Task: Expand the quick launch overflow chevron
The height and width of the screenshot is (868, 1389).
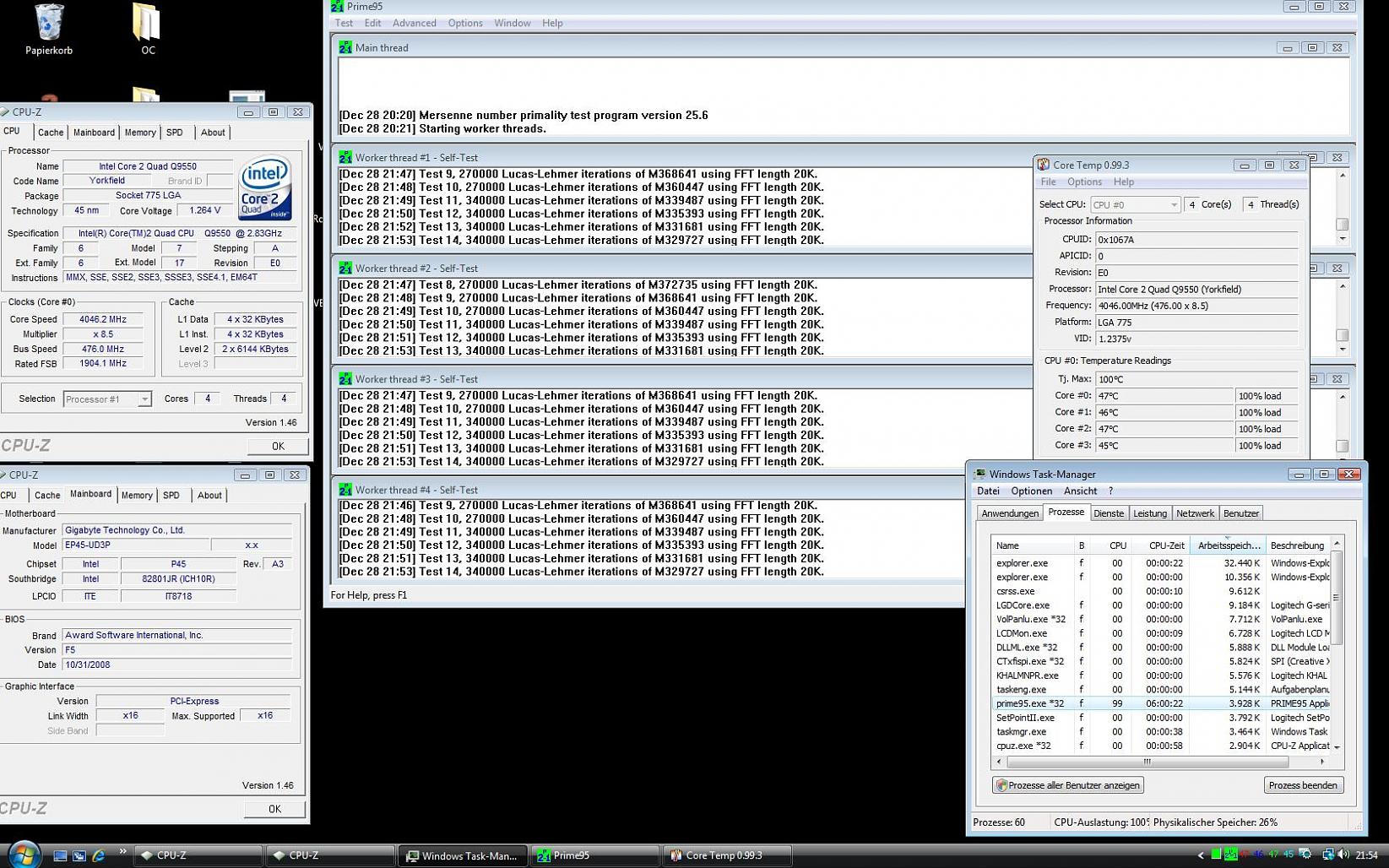Action: [122, 851]
